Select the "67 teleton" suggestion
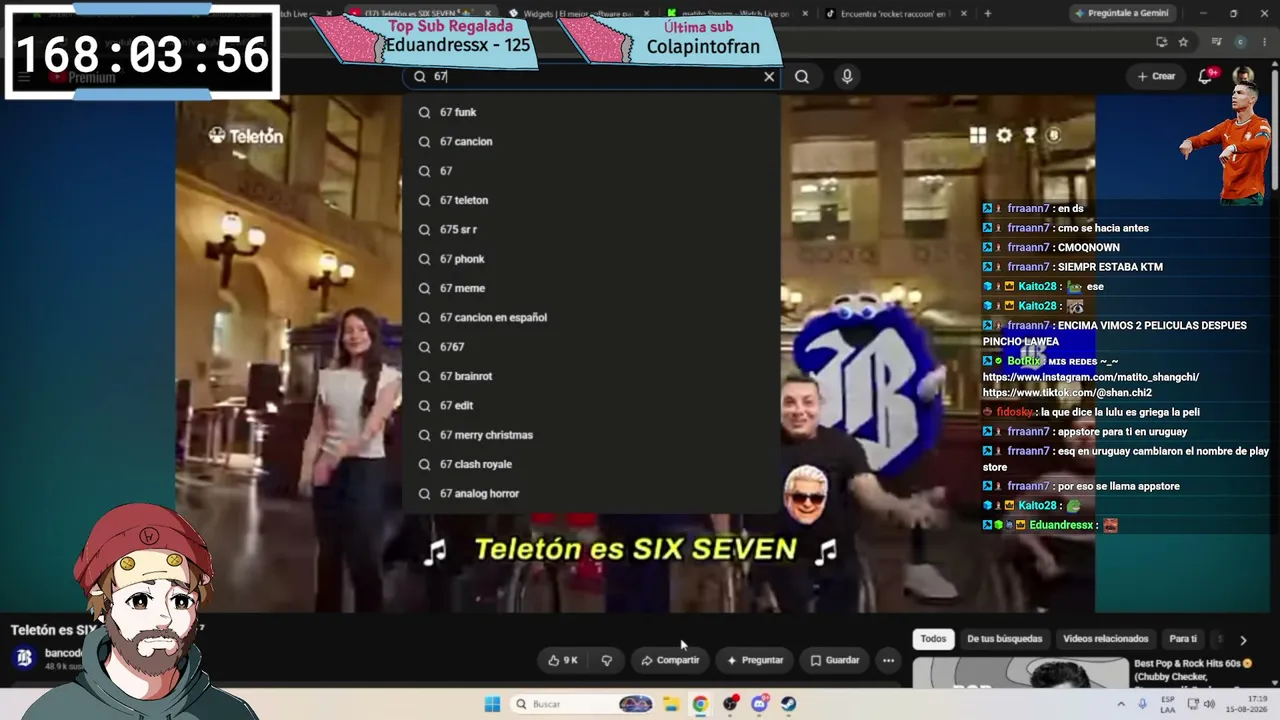 [x=590, y=200]
